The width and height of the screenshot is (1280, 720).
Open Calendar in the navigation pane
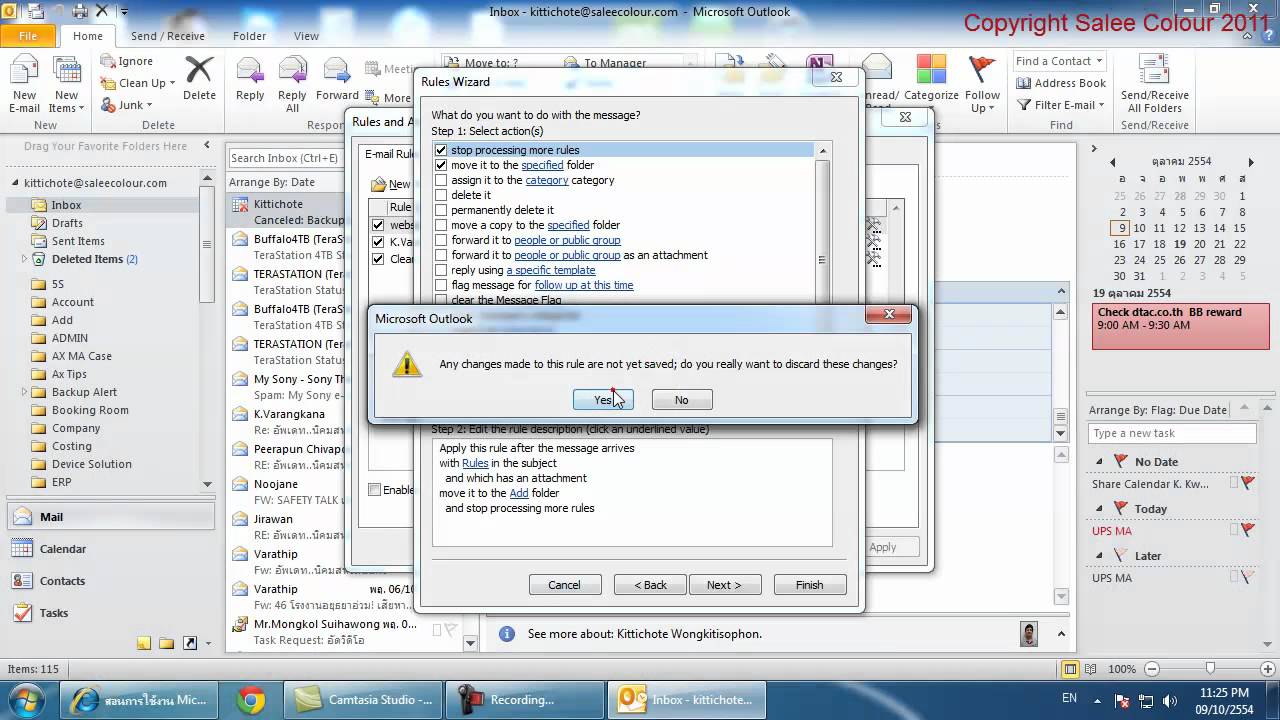point(110,549)
